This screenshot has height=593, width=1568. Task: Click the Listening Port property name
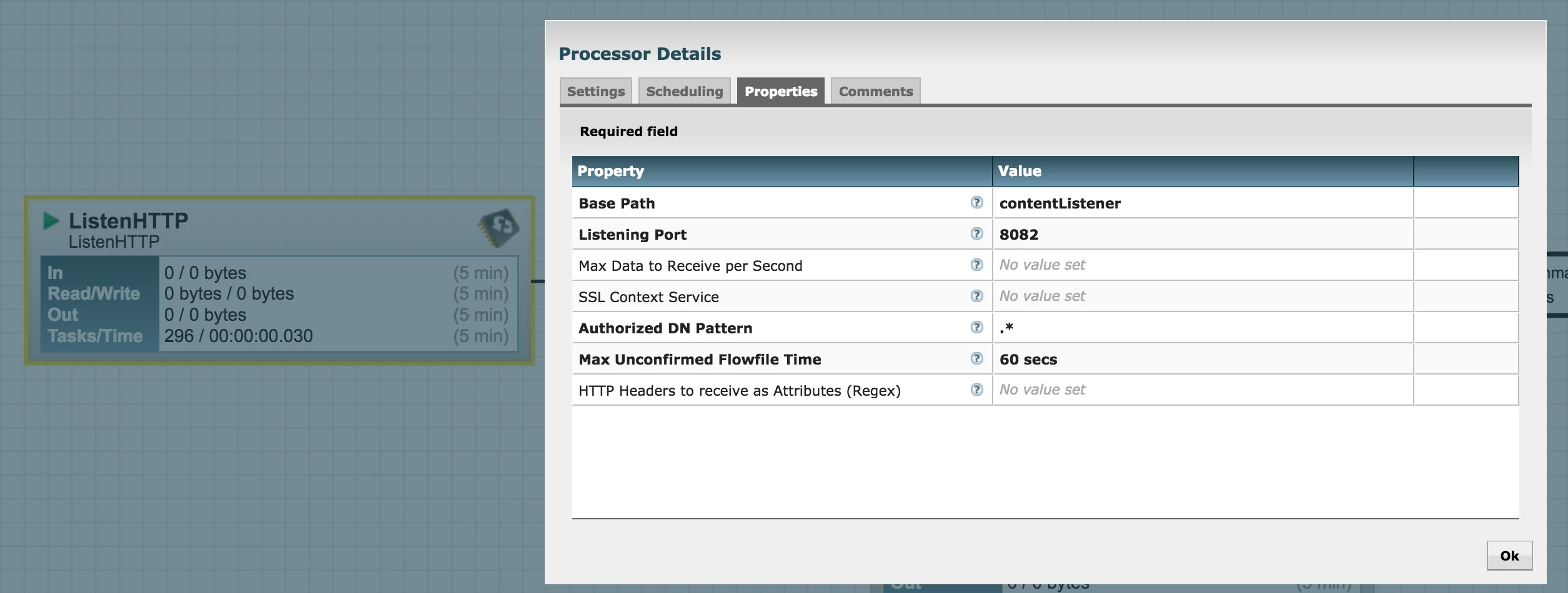click(632, 235)
